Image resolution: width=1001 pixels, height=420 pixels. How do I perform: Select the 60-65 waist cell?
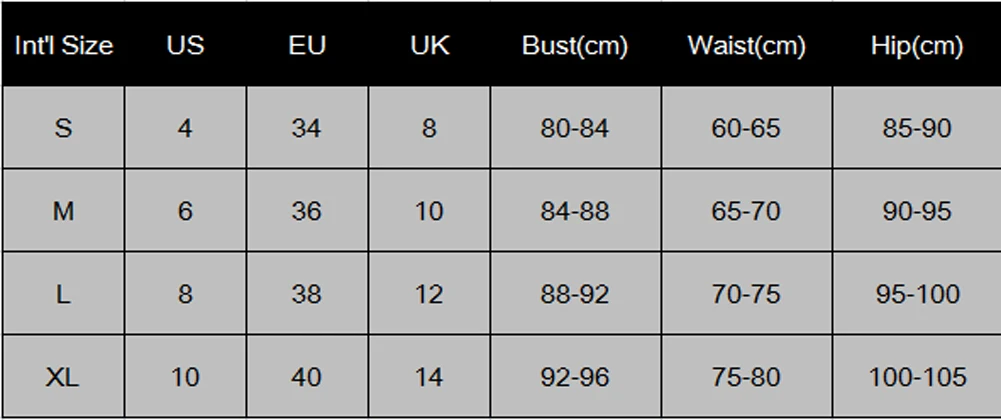[x=745, y=128]
